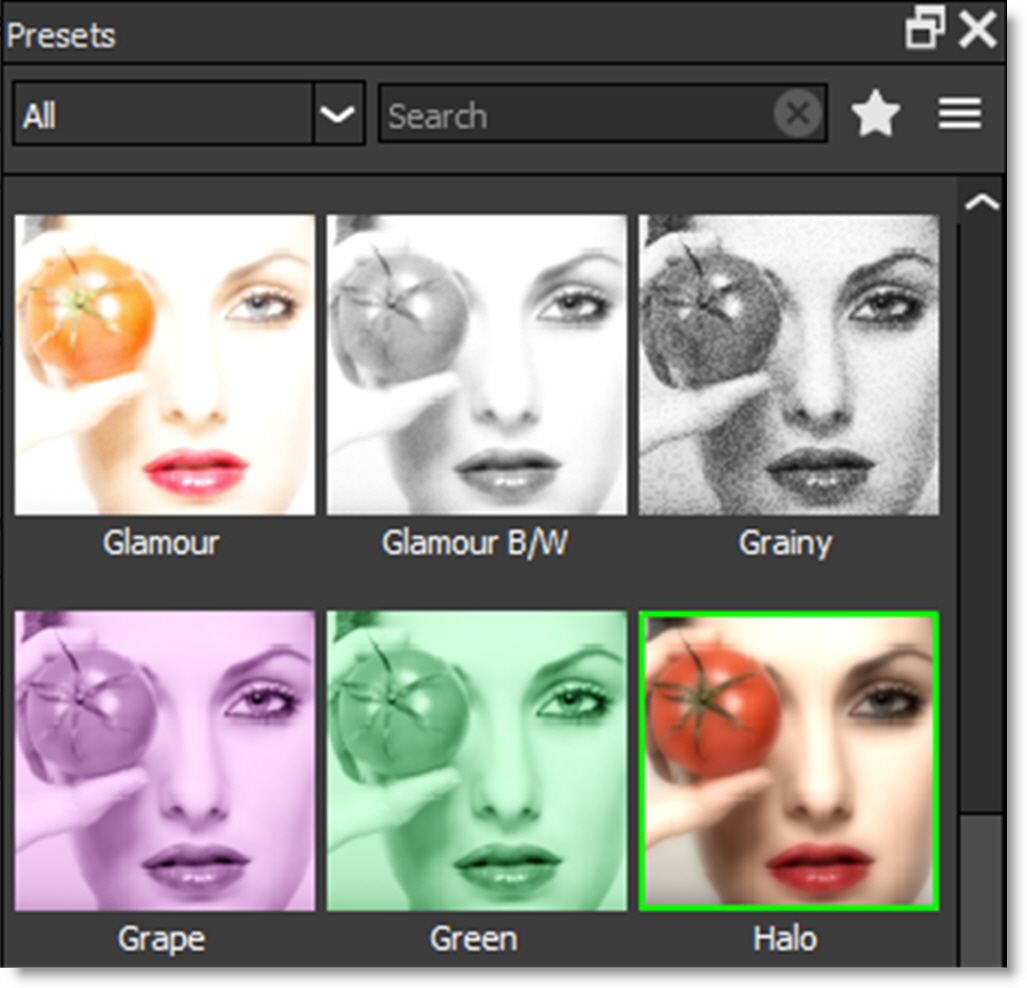Open the All category combo box
The image size is (1027, 988).
163,115
